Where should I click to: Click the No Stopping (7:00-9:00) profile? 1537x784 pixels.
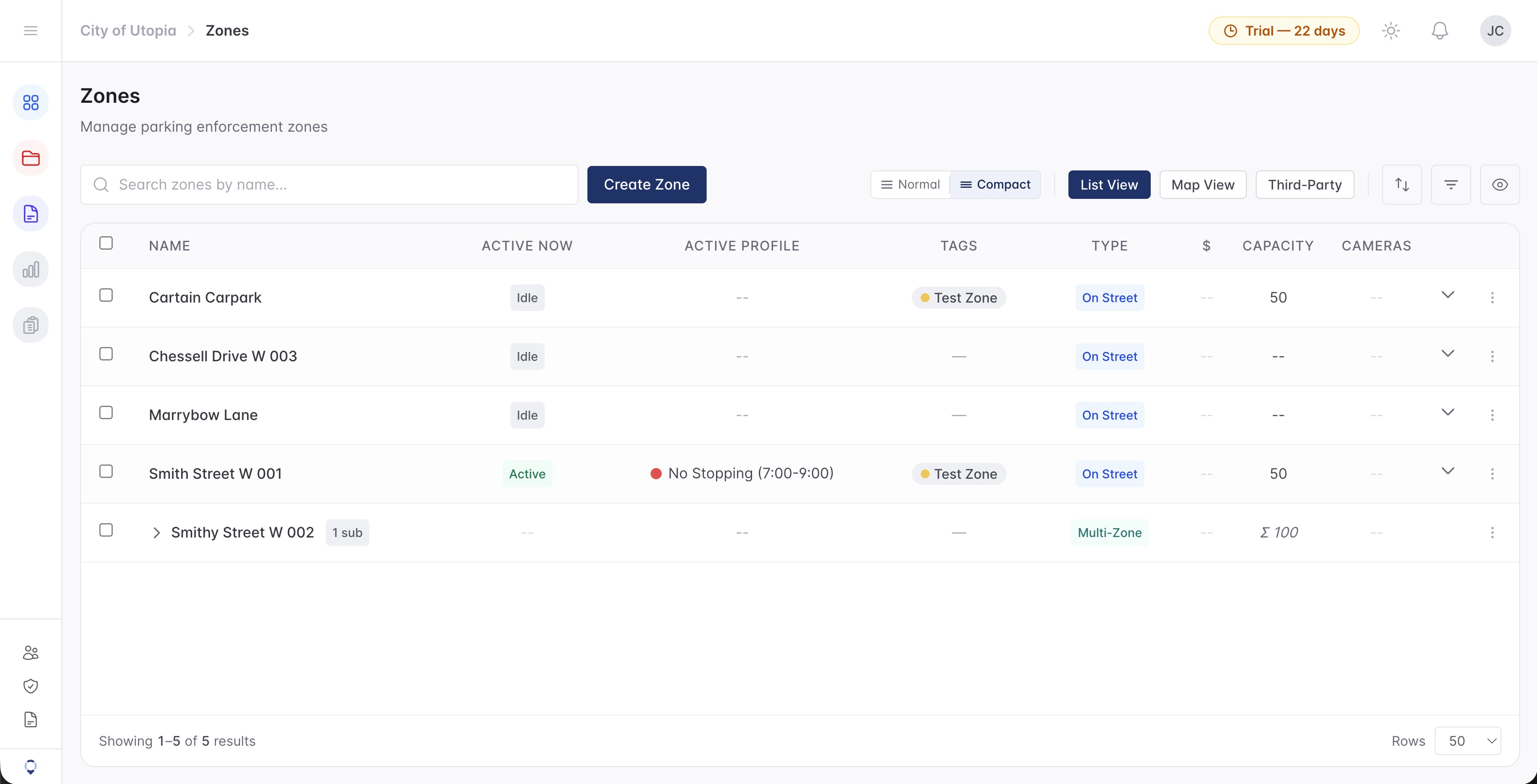coord(742,474)
